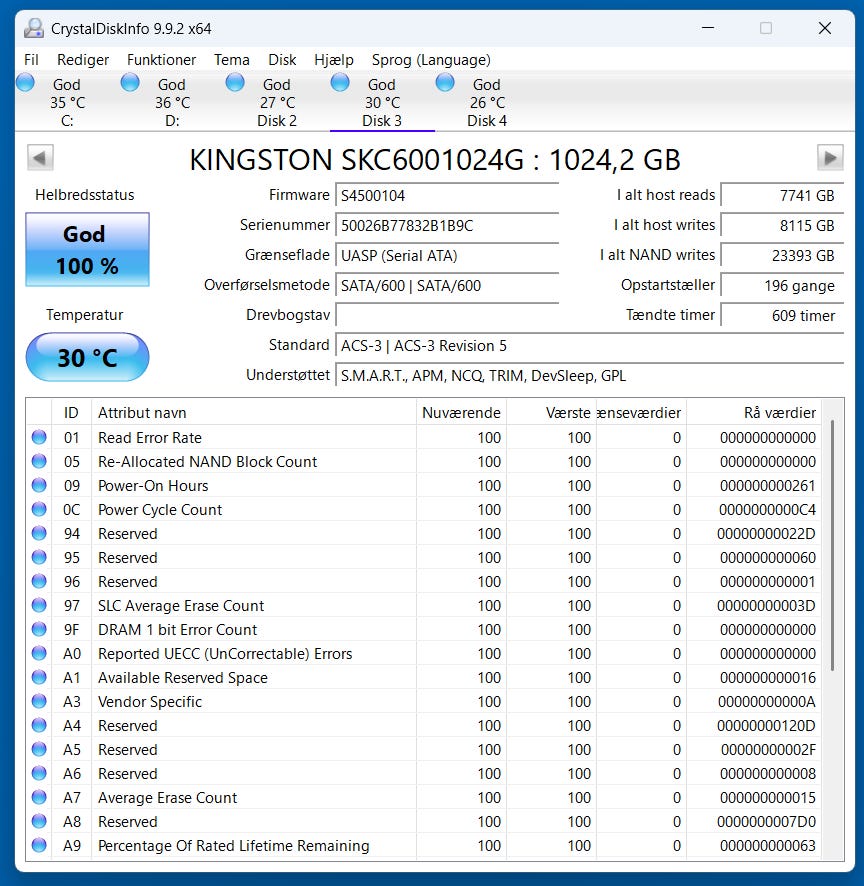Go to next disk with right arrow

coord(830,158)
